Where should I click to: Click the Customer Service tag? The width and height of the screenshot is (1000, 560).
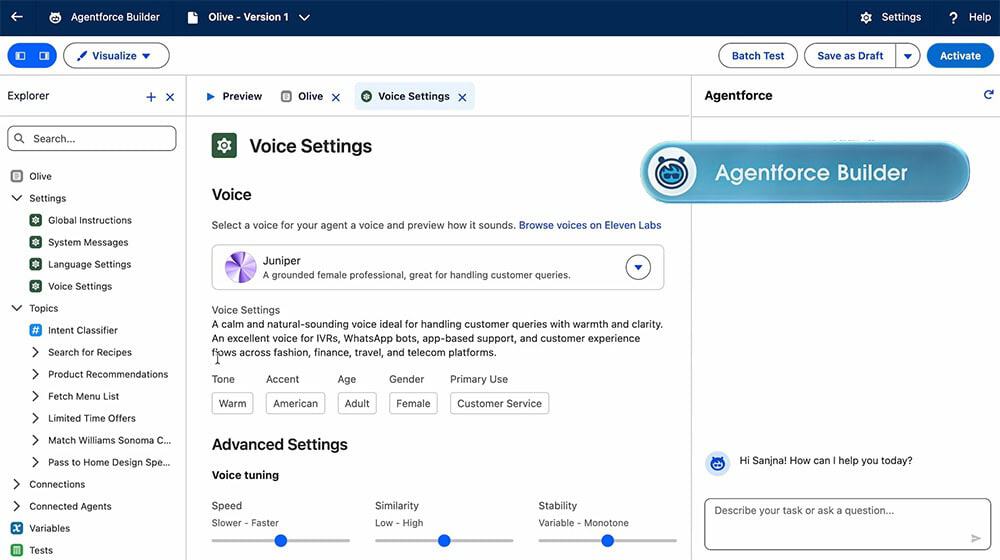499,403
